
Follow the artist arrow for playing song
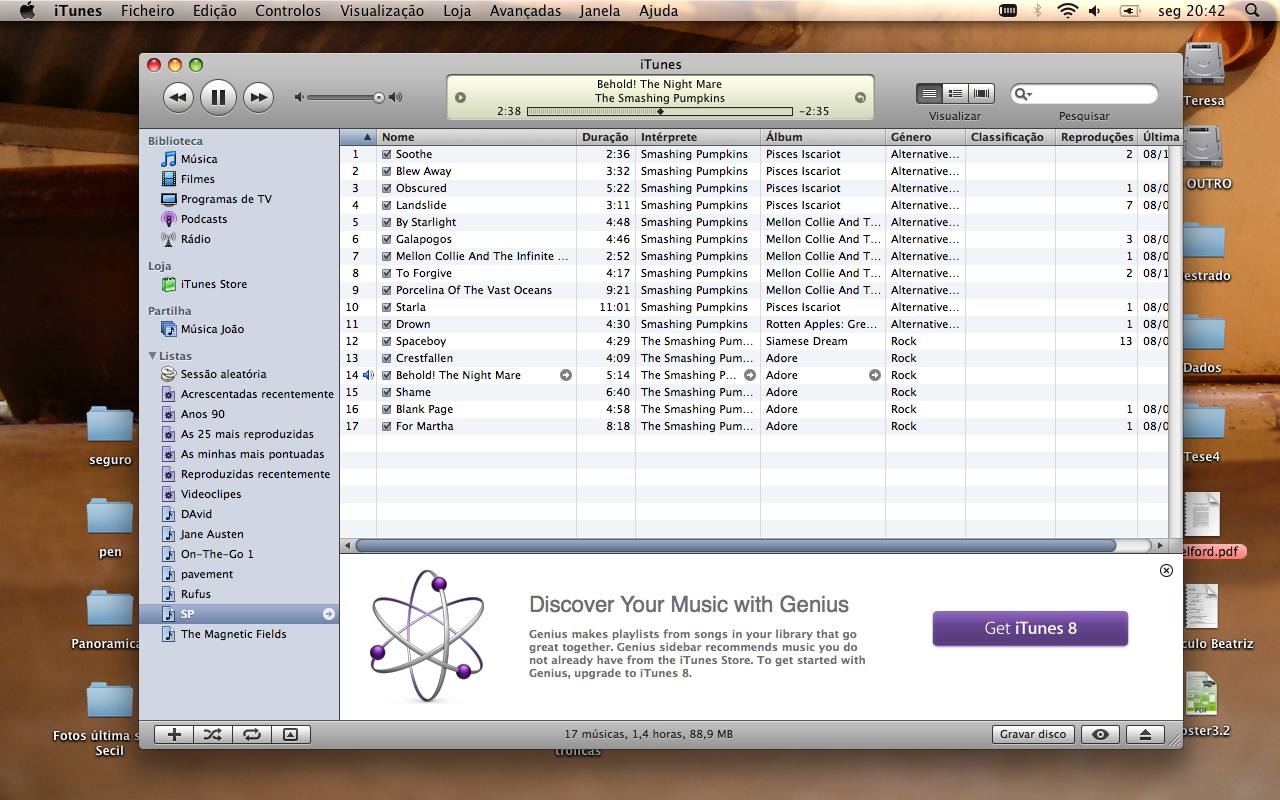click(x=750, y=375)
